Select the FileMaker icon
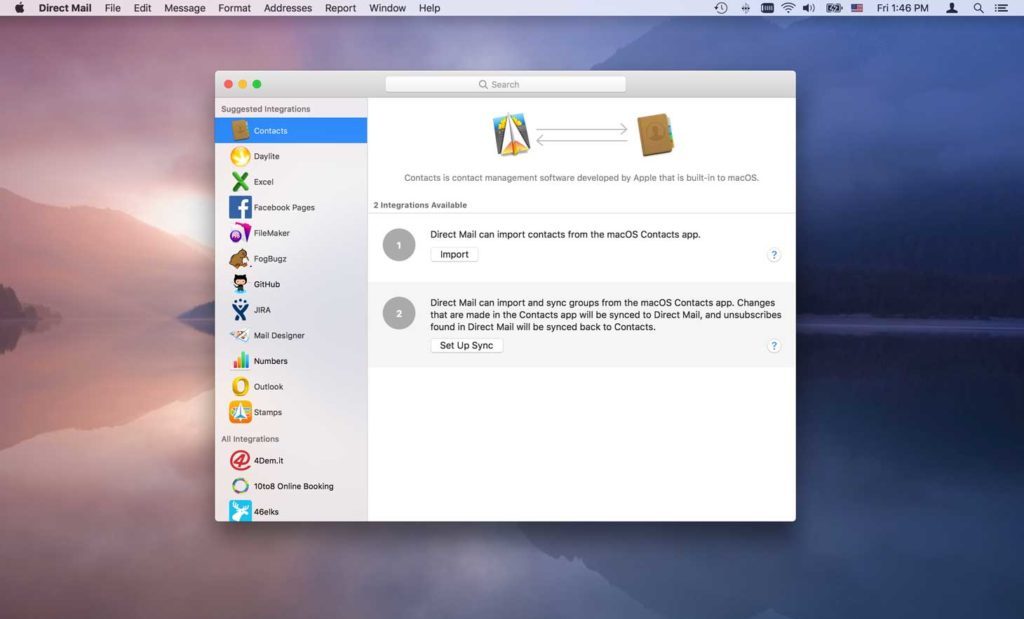 point(240,232)
